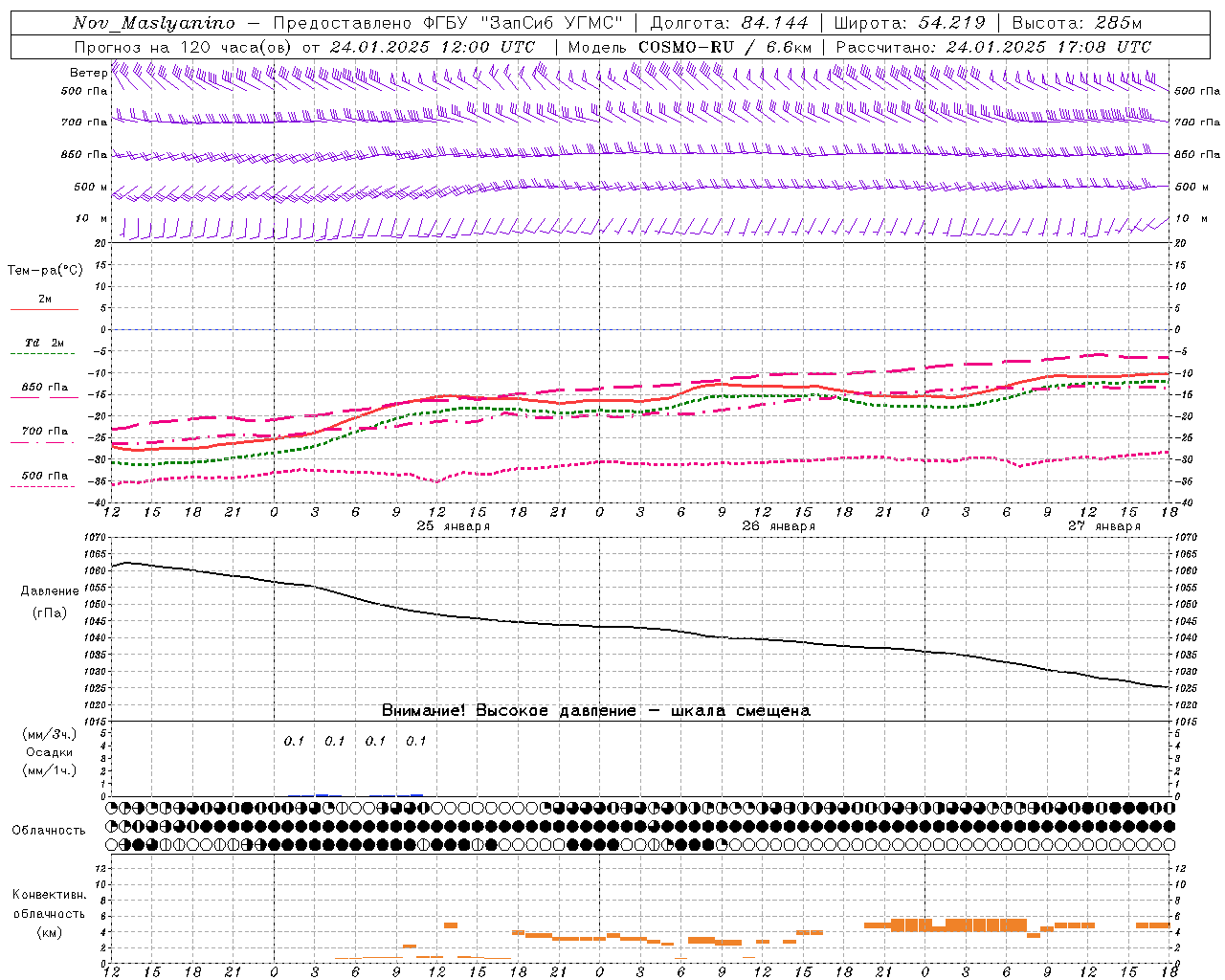Click the Давление pressure axis title

50,591
